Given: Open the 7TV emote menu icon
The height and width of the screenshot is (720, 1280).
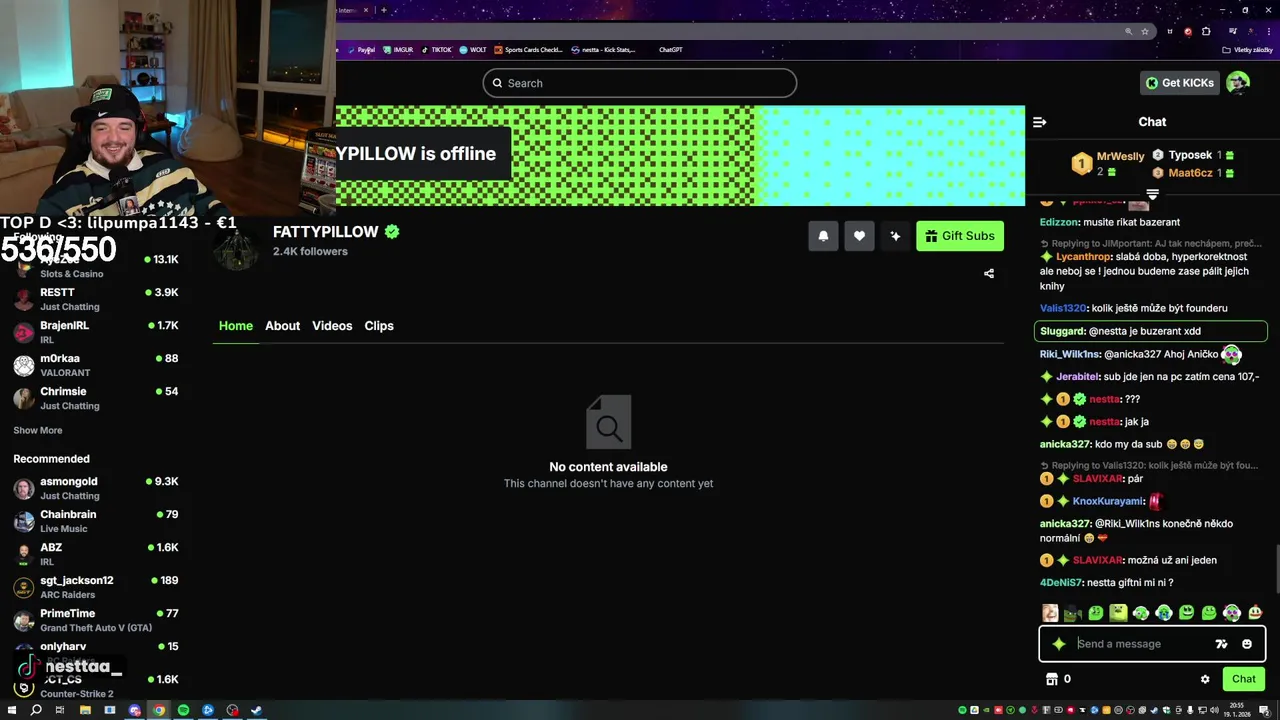Looking at the screenshot, I should click(1221, 644).
